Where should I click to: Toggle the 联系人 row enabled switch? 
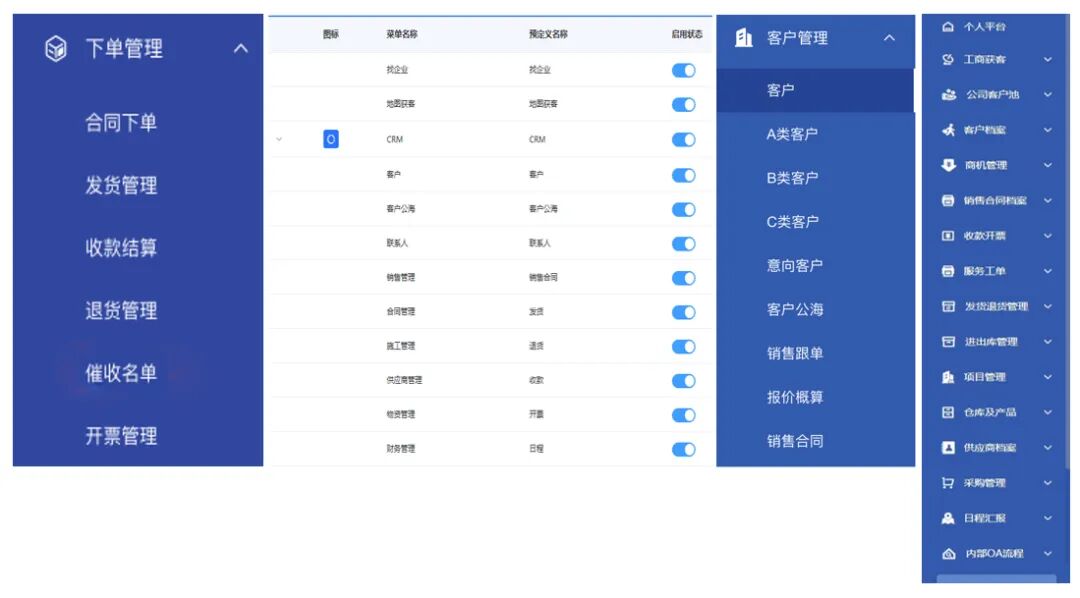tap(683, 244)
